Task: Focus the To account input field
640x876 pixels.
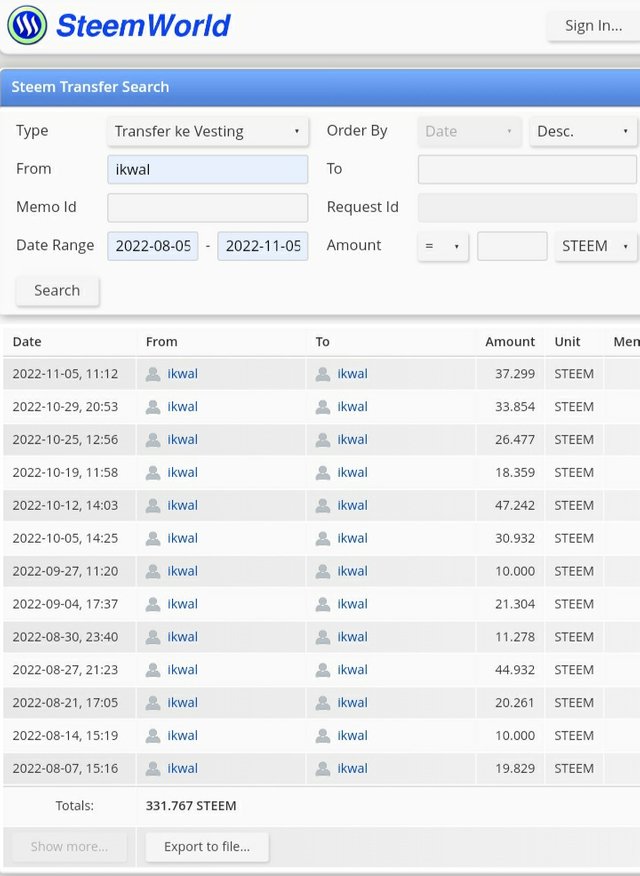Action: (527, 169)
